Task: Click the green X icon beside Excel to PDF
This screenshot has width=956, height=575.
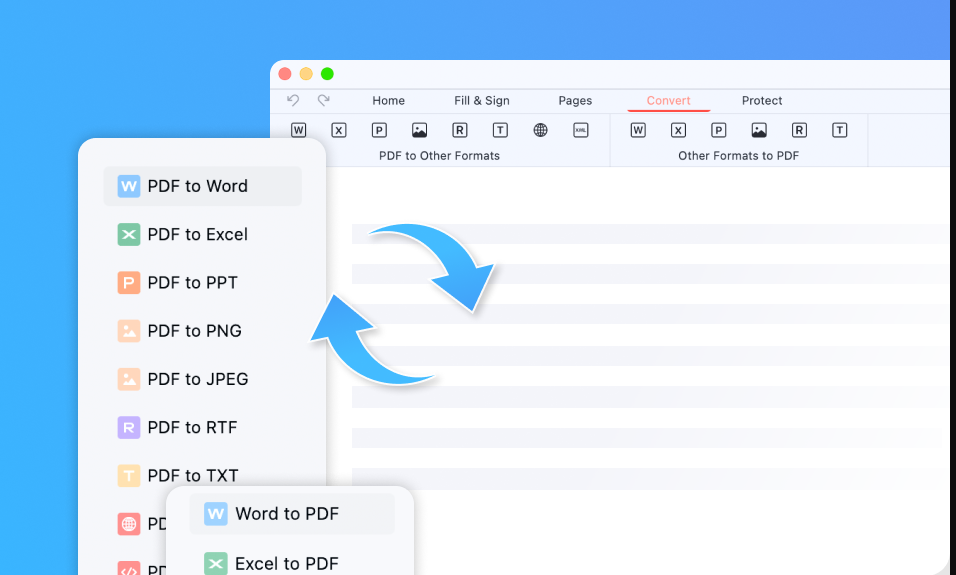Action: [x=215, y=564]
